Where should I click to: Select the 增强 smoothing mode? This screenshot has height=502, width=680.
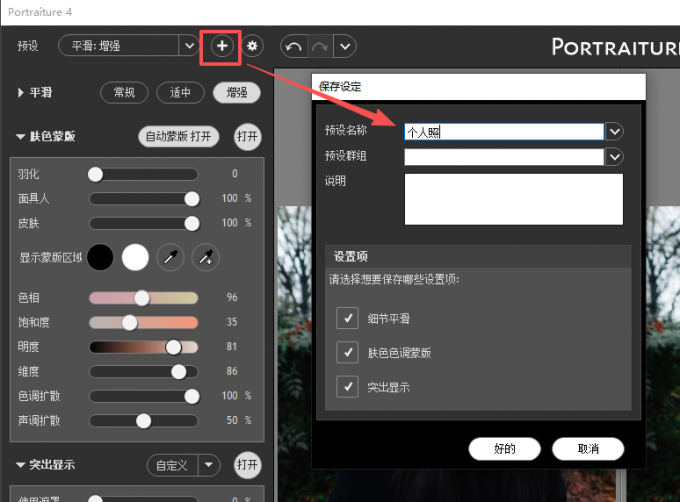(237, 92)
